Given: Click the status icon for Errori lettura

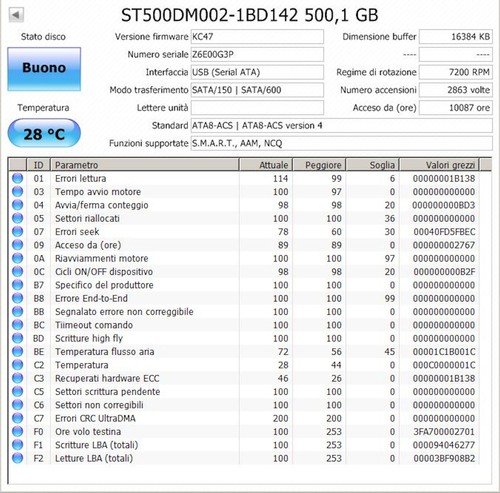Looking at the screenshot, I should point(17,178).
